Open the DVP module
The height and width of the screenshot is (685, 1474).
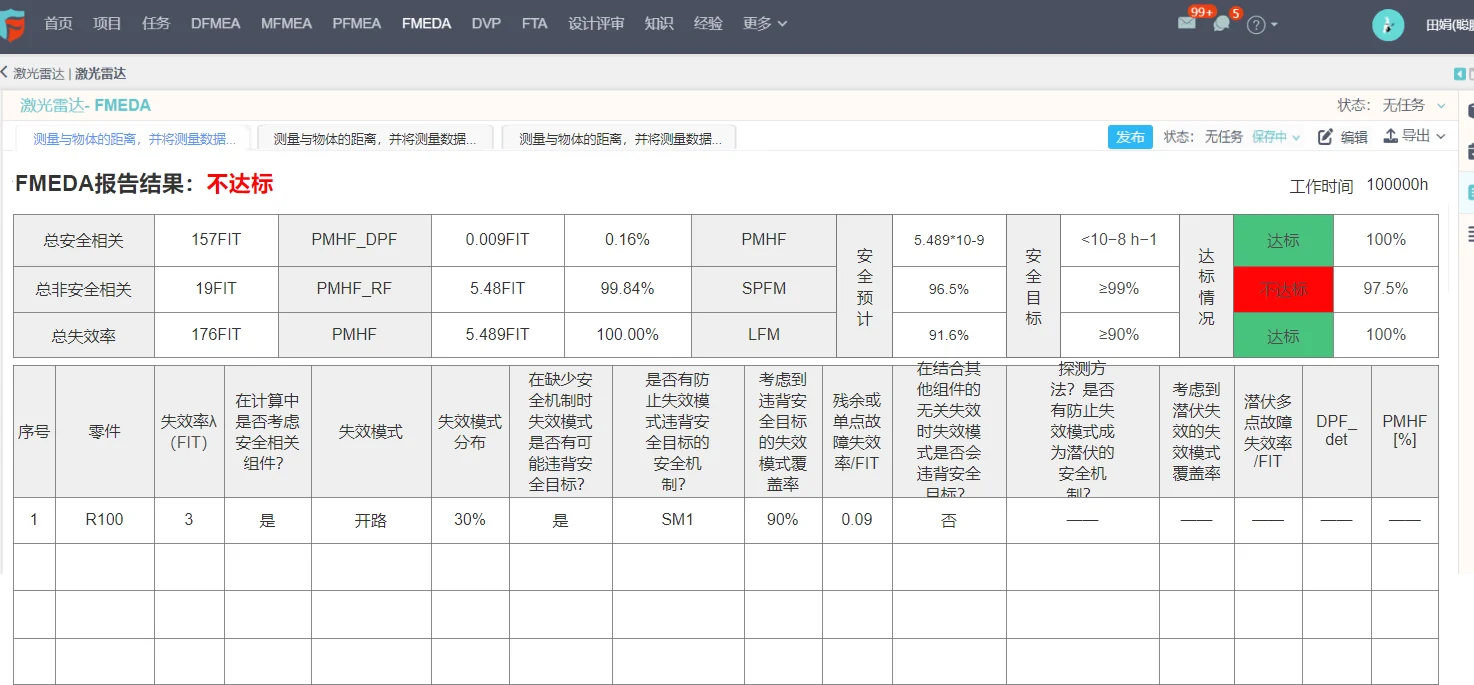486,23
